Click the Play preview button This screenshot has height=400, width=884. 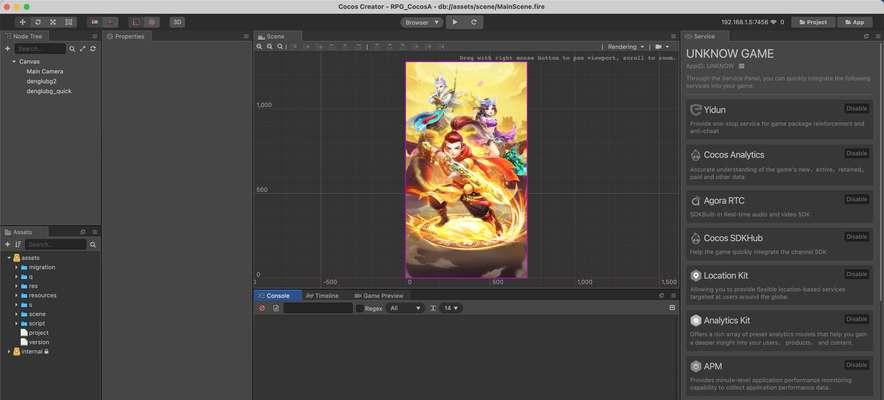tap(455, 23)
